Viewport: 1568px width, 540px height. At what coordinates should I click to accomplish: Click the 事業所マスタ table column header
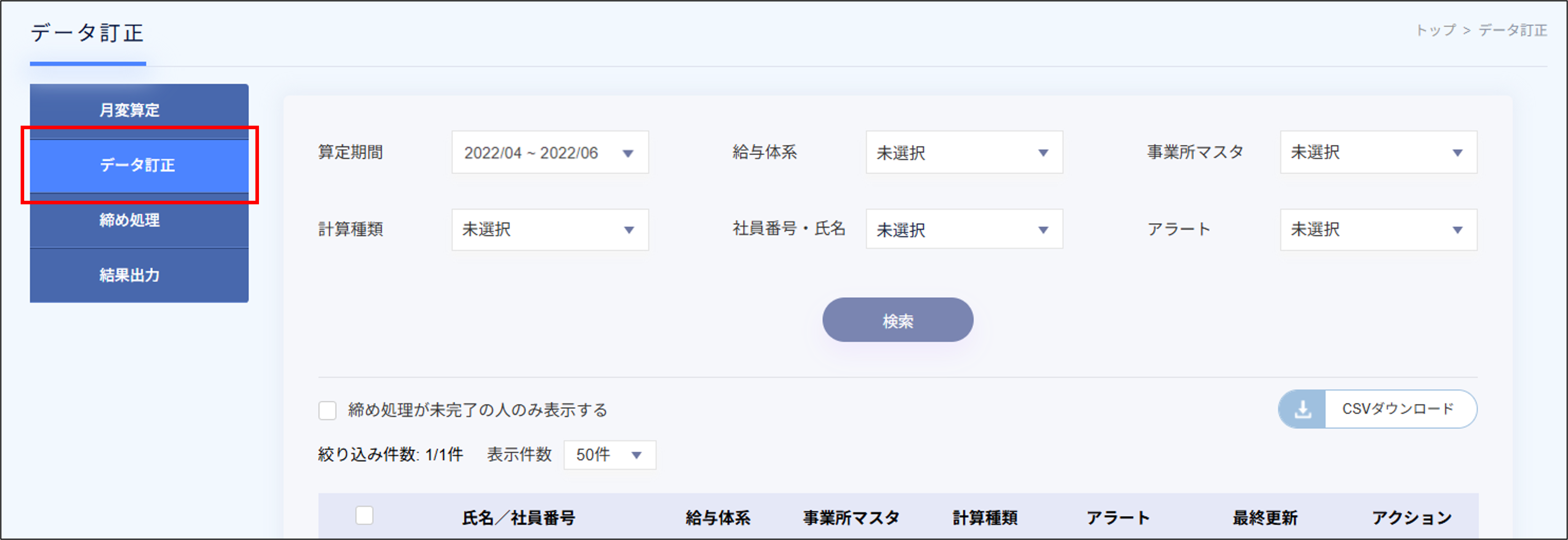(x=851, y=518)
